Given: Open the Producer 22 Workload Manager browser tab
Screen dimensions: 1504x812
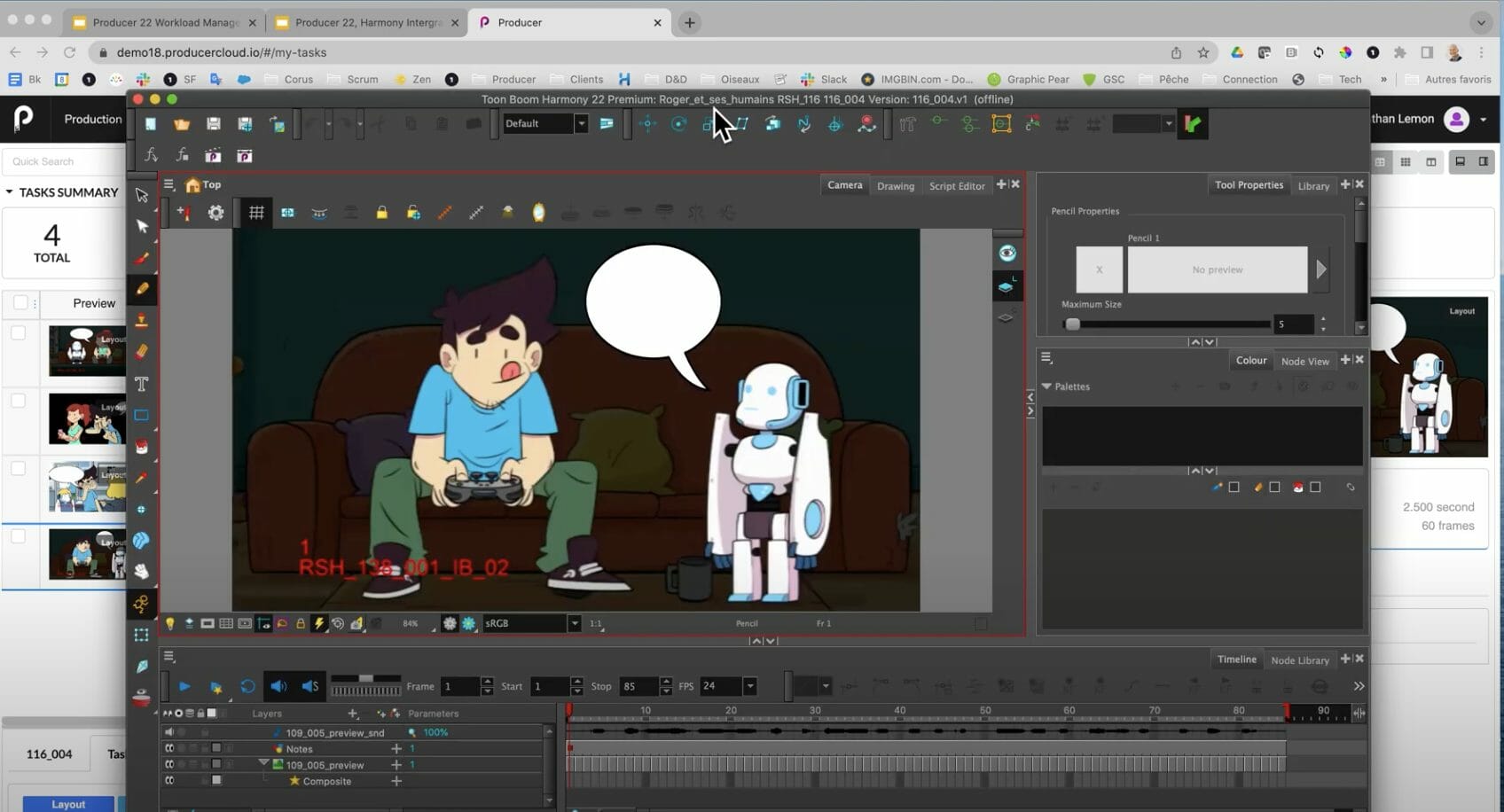Looking at the screenshot, I should pyautogui.click(x=166, y=22).
